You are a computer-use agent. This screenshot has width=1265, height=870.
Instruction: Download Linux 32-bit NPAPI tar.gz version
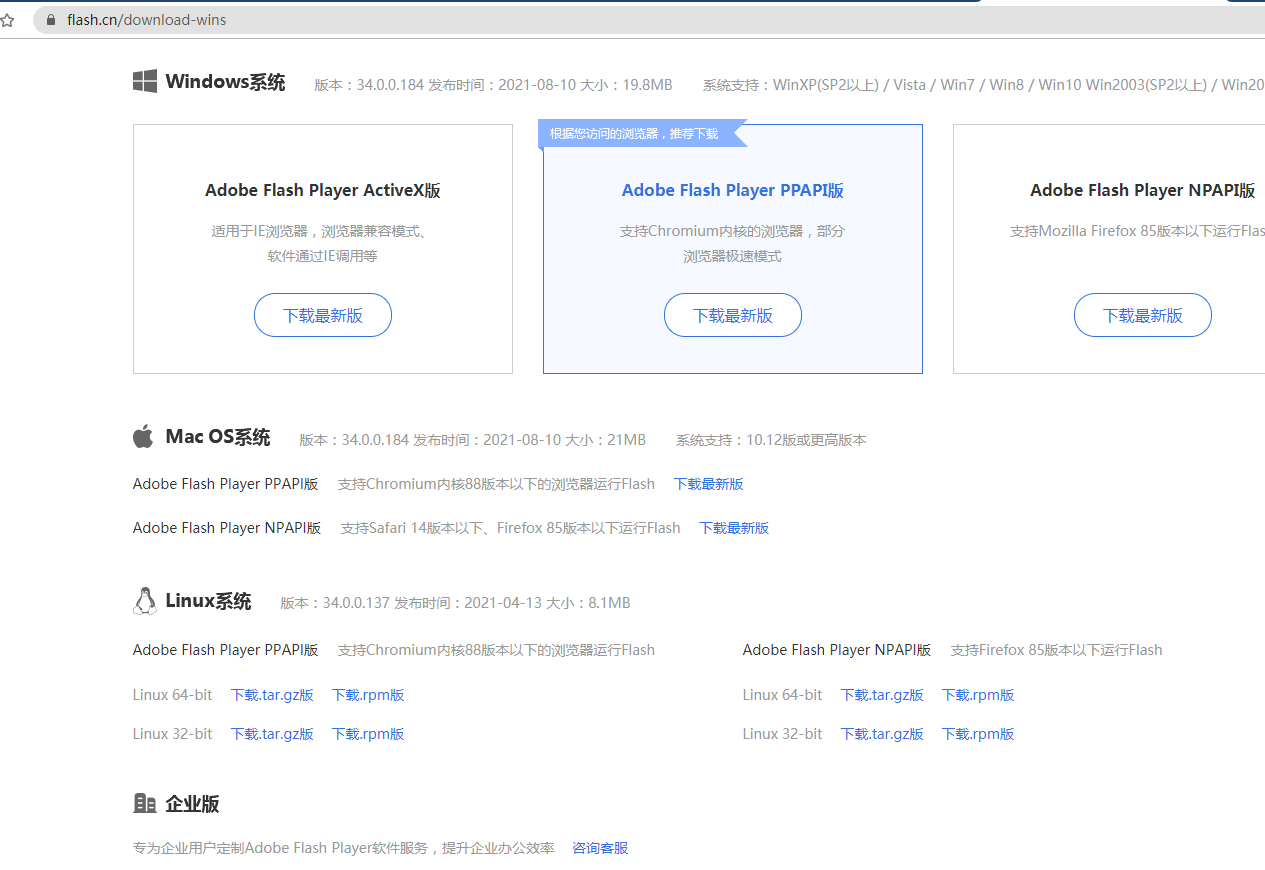882,734
